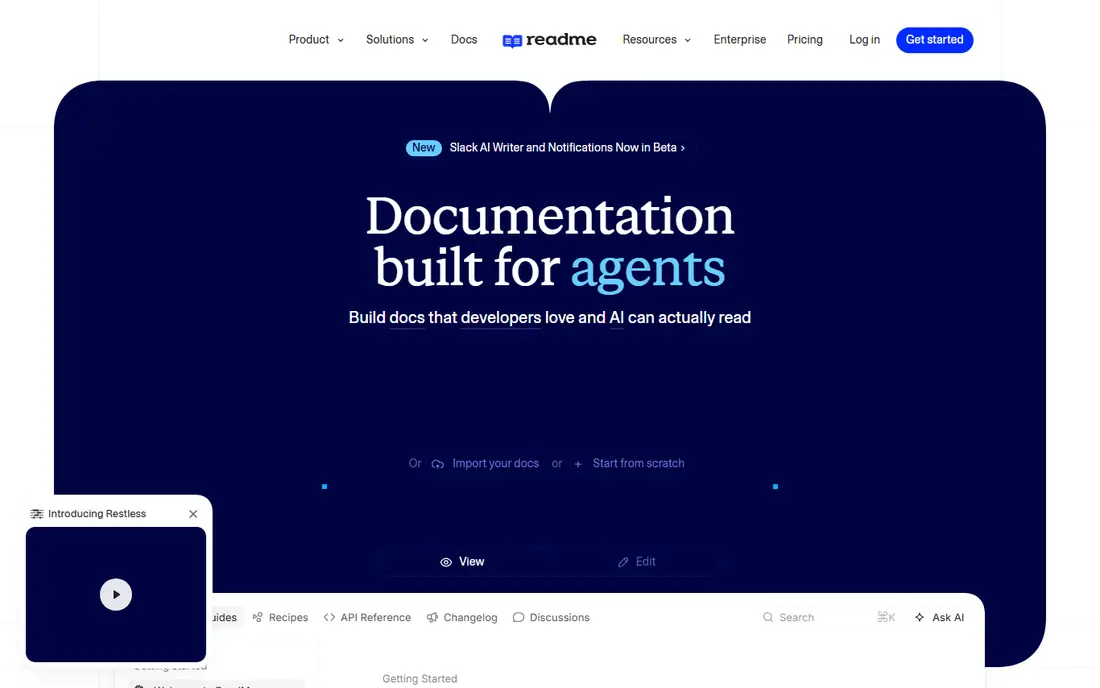Click the Get started button
The width and height of the screenshot is (1100, 688).
(934, 40)
